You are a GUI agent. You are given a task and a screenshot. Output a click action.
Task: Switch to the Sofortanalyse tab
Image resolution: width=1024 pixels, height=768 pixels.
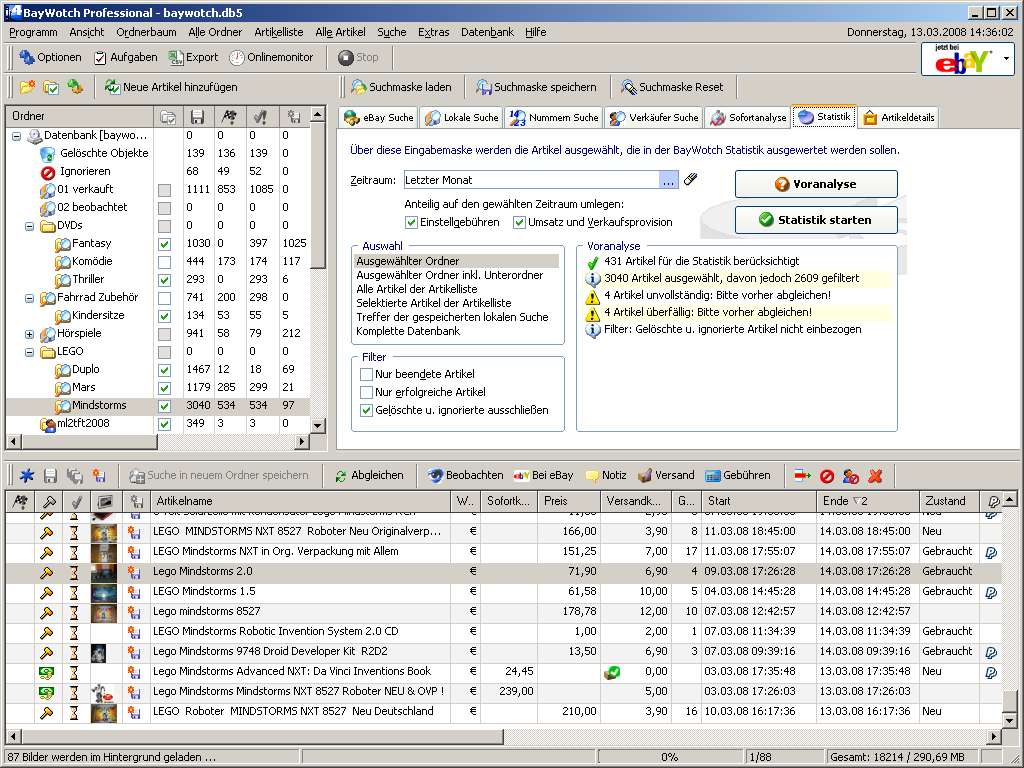tap(748, 118)
